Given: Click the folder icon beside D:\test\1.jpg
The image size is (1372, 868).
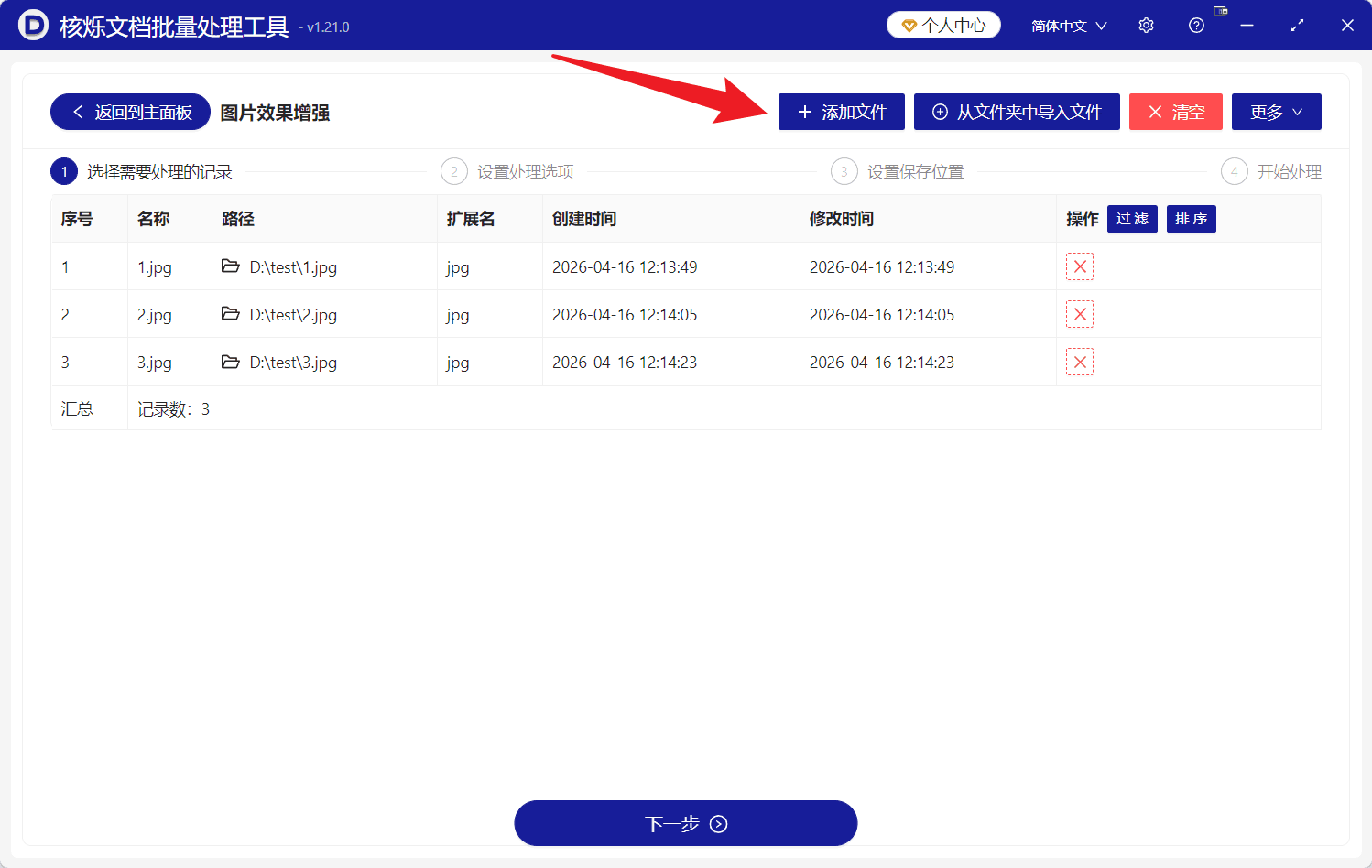Looking at the screenshot, I should [230, 266].
